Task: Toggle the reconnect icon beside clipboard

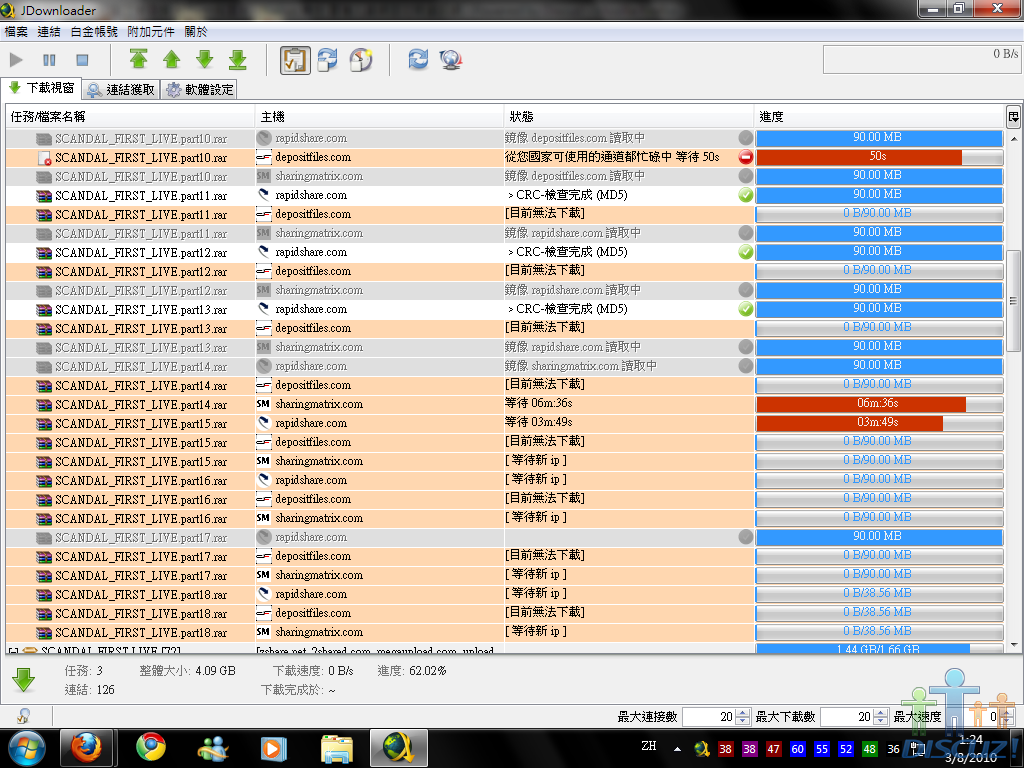Action: point(328,60)
